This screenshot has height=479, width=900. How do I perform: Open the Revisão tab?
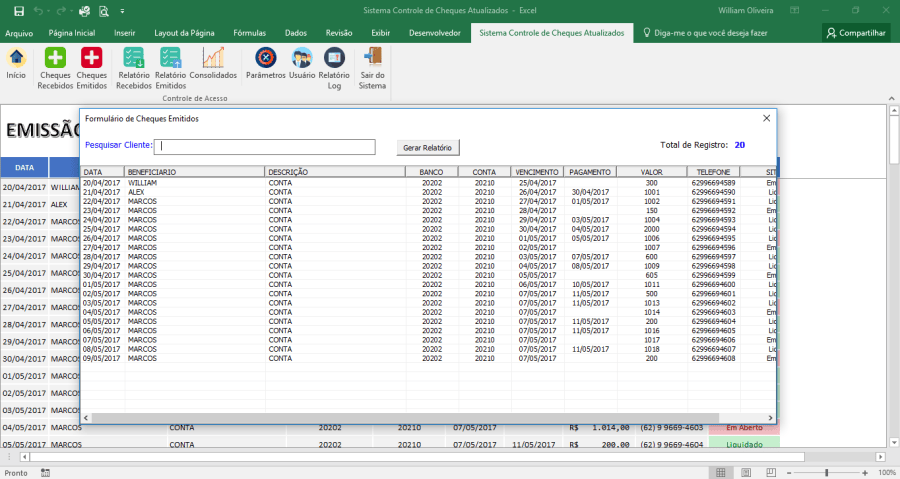pos(339,33)
